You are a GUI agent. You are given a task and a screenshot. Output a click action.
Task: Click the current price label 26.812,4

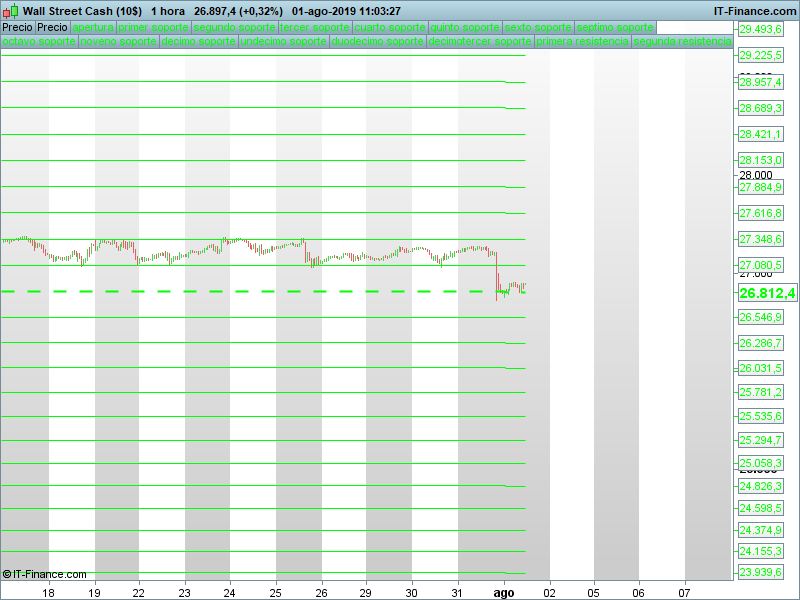tap(766, 293)
